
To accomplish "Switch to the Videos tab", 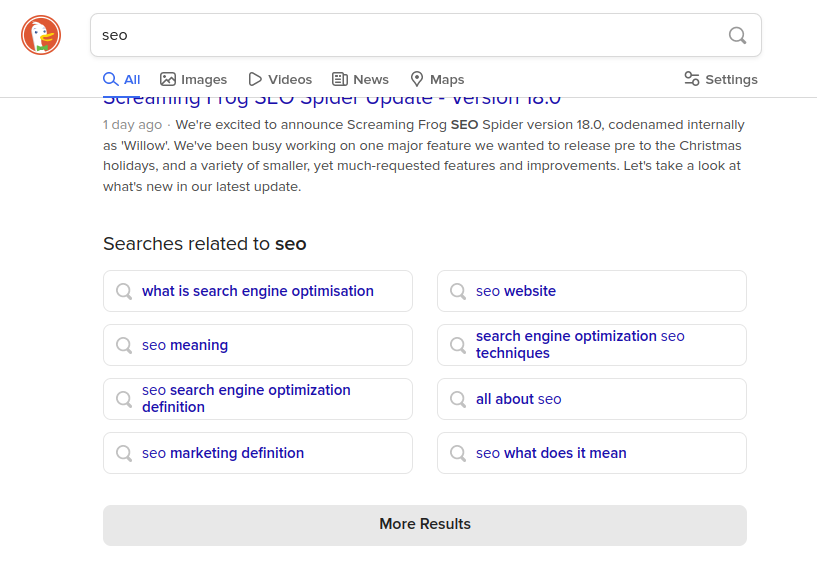I will [x=280, y=79].
